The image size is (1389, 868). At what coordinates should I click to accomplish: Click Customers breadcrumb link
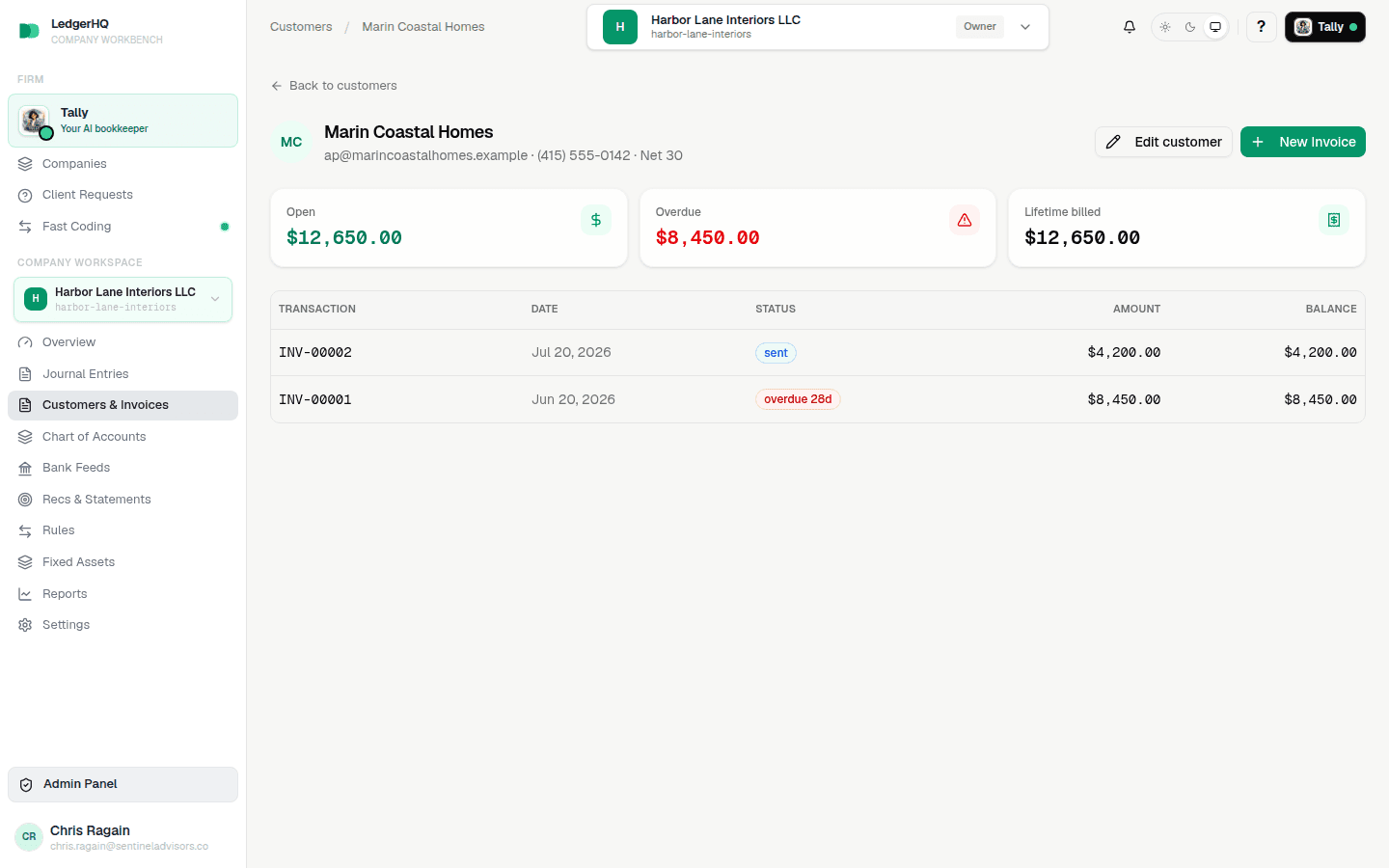(x=301, y=27)
